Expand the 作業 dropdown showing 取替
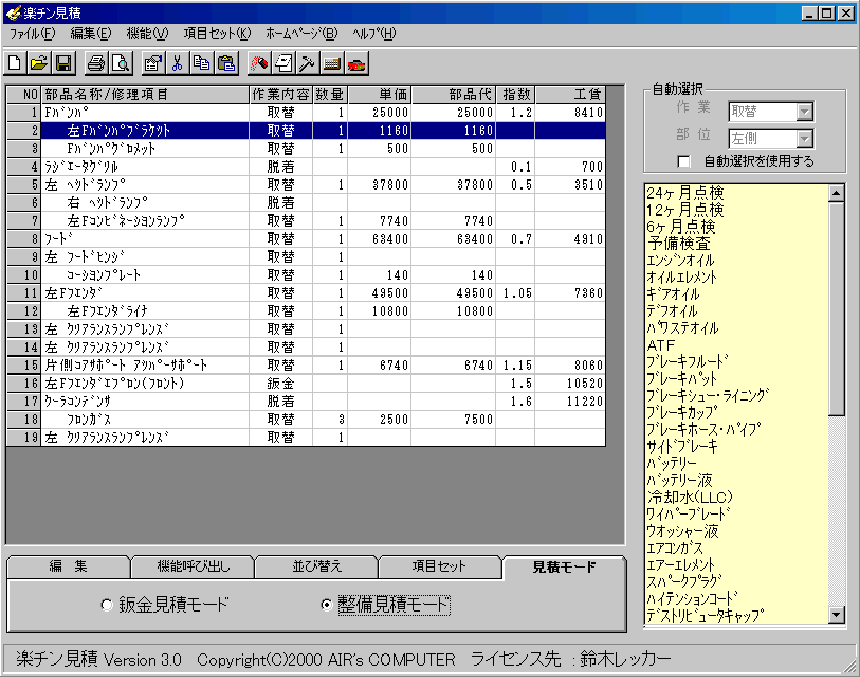860x677 pixels. (805, 112)
